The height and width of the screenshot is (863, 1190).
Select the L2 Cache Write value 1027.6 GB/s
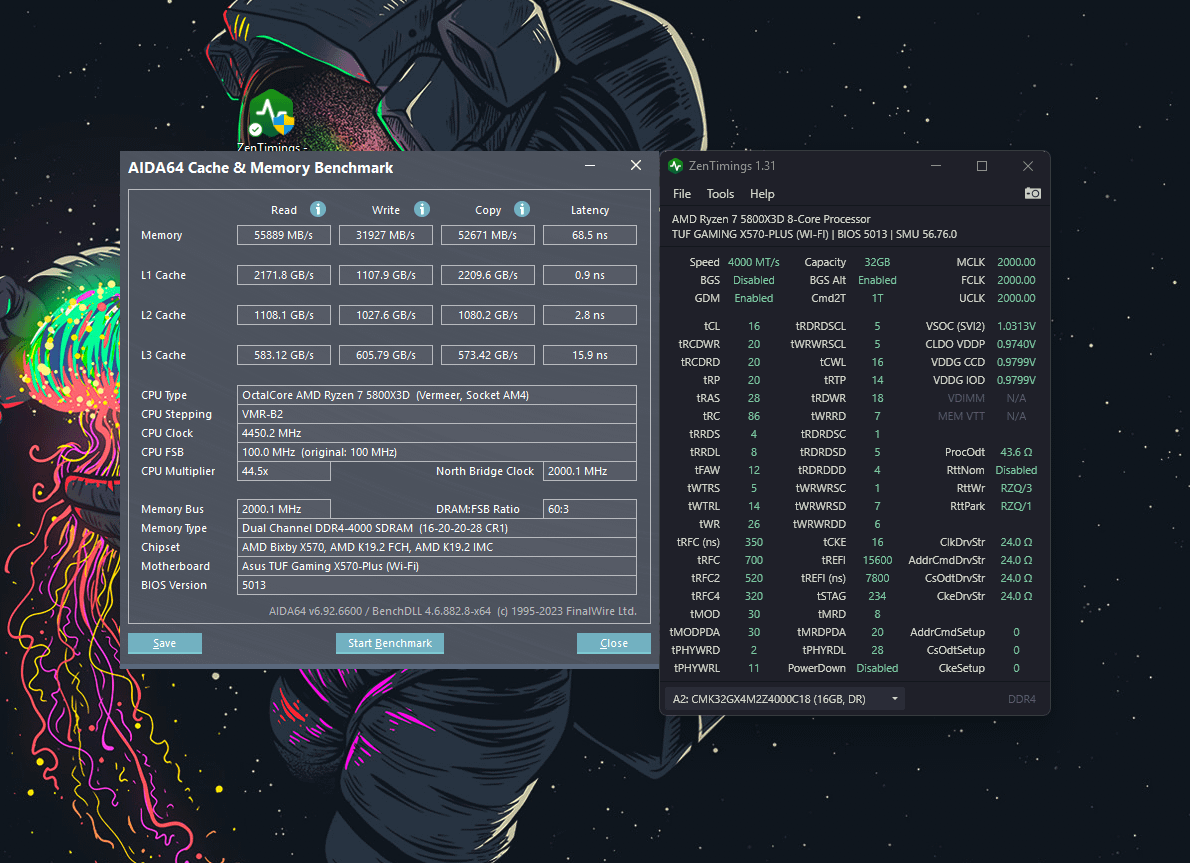click(386, 315)
